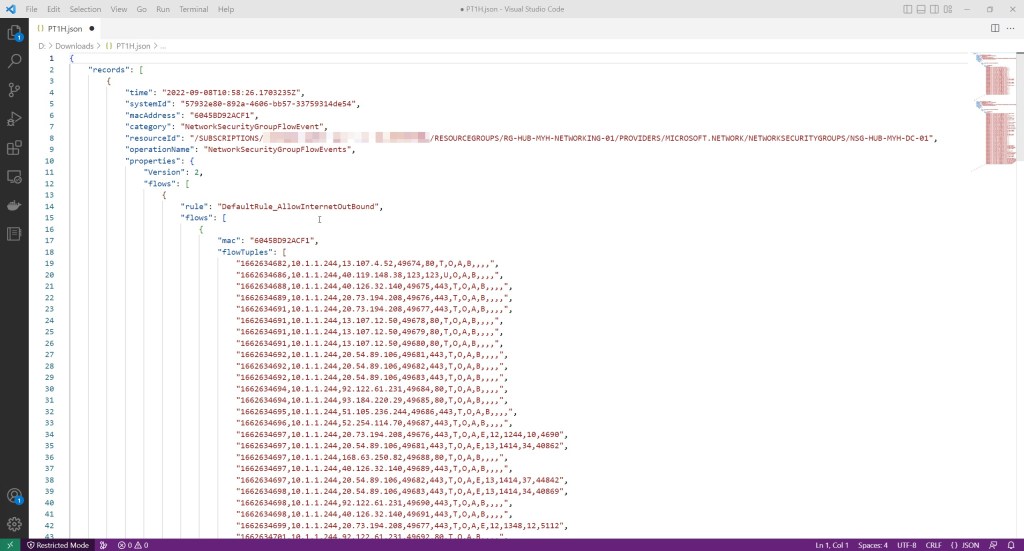
Task: Open the Docker whale icon view
Action: coord(14,206)
